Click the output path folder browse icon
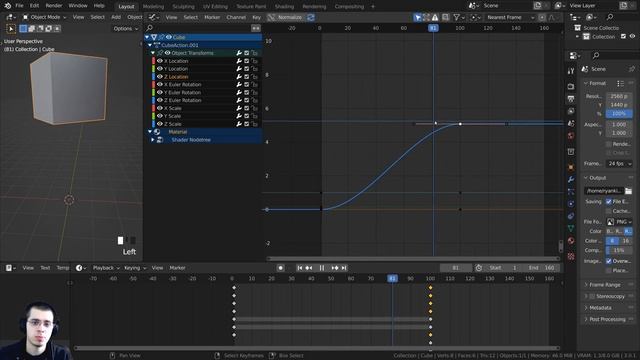The width and height of the screenshot is (640, 360). point(628,191)
